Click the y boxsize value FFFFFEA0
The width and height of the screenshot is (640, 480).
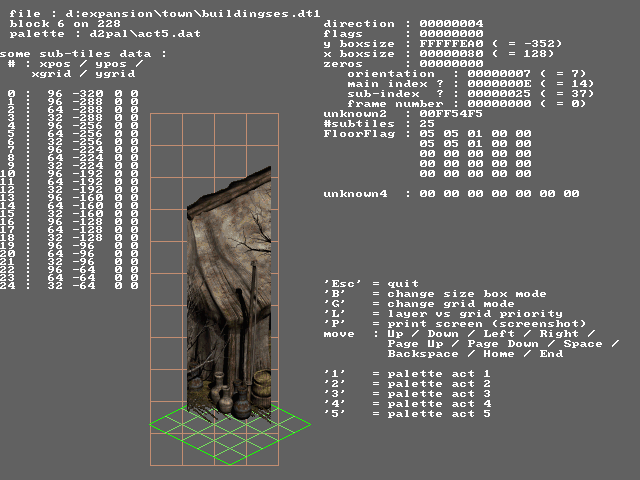pos(451,44)
